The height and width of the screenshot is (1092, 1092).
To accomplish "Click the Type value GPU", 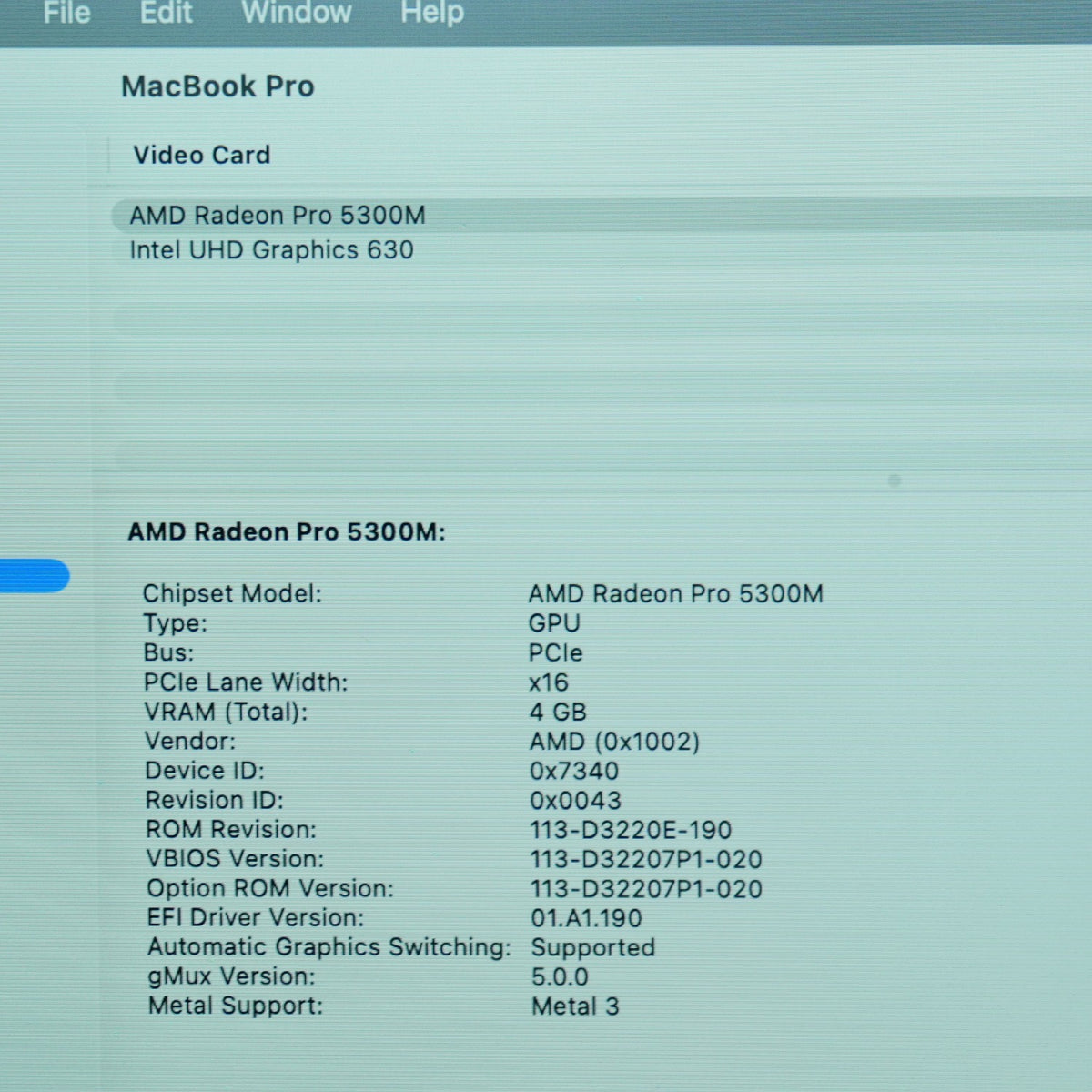I will (554, 623).
